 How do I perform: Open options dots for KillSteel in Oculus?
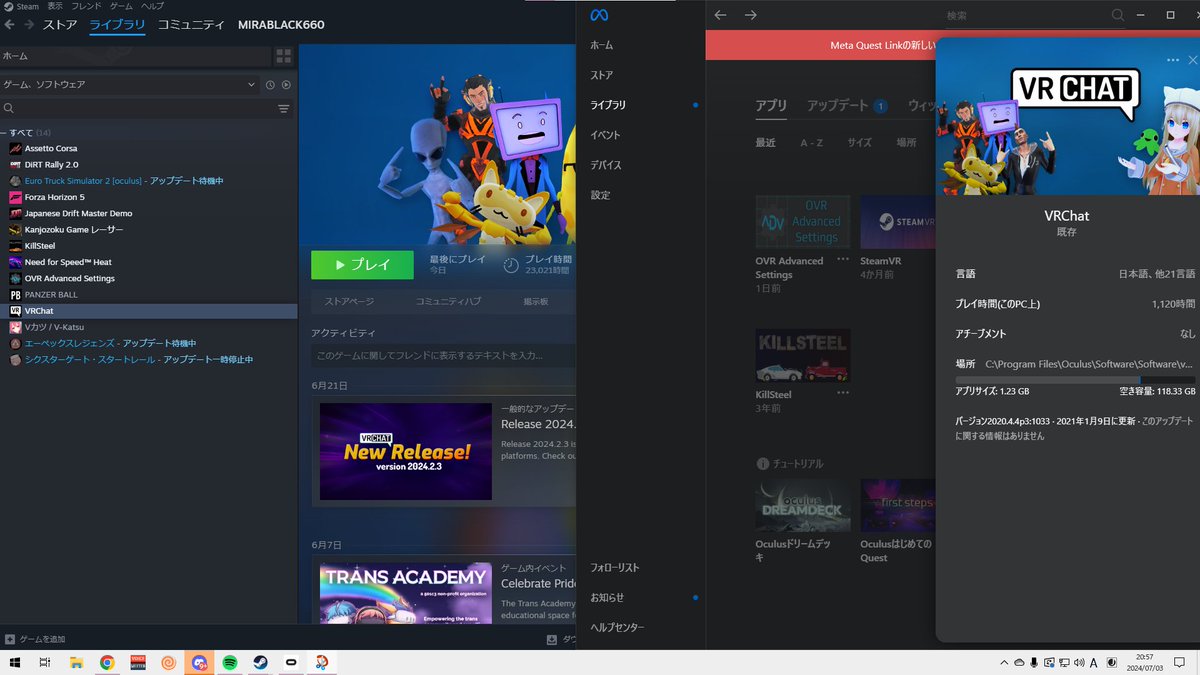[842, 393]
